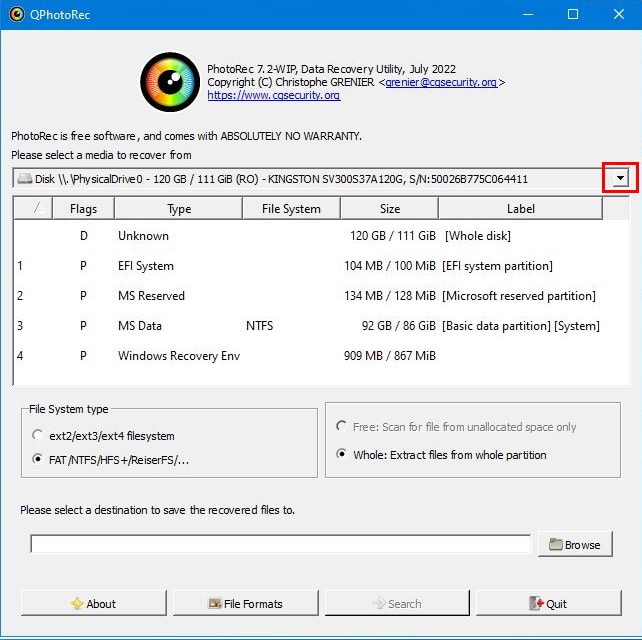642x640 pixels.
Task: Click the star icon on About button
Action: (x=77, y=603)
